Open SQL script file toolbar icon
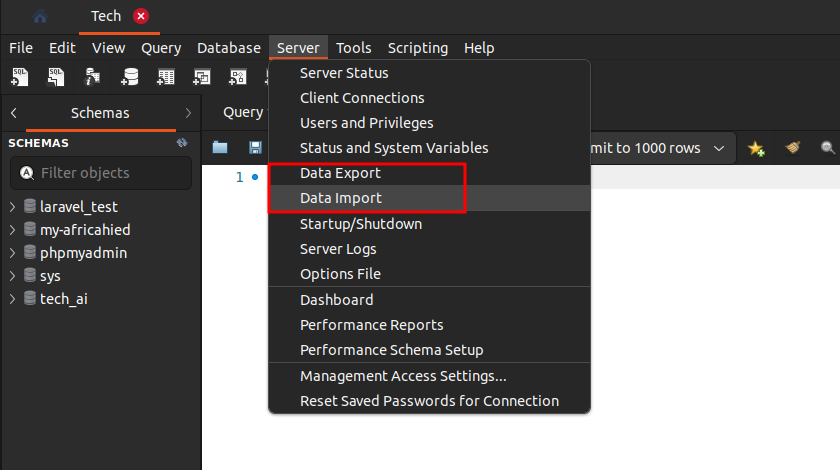840x470 pixels. pyautogui.click(x=56, y=77)
